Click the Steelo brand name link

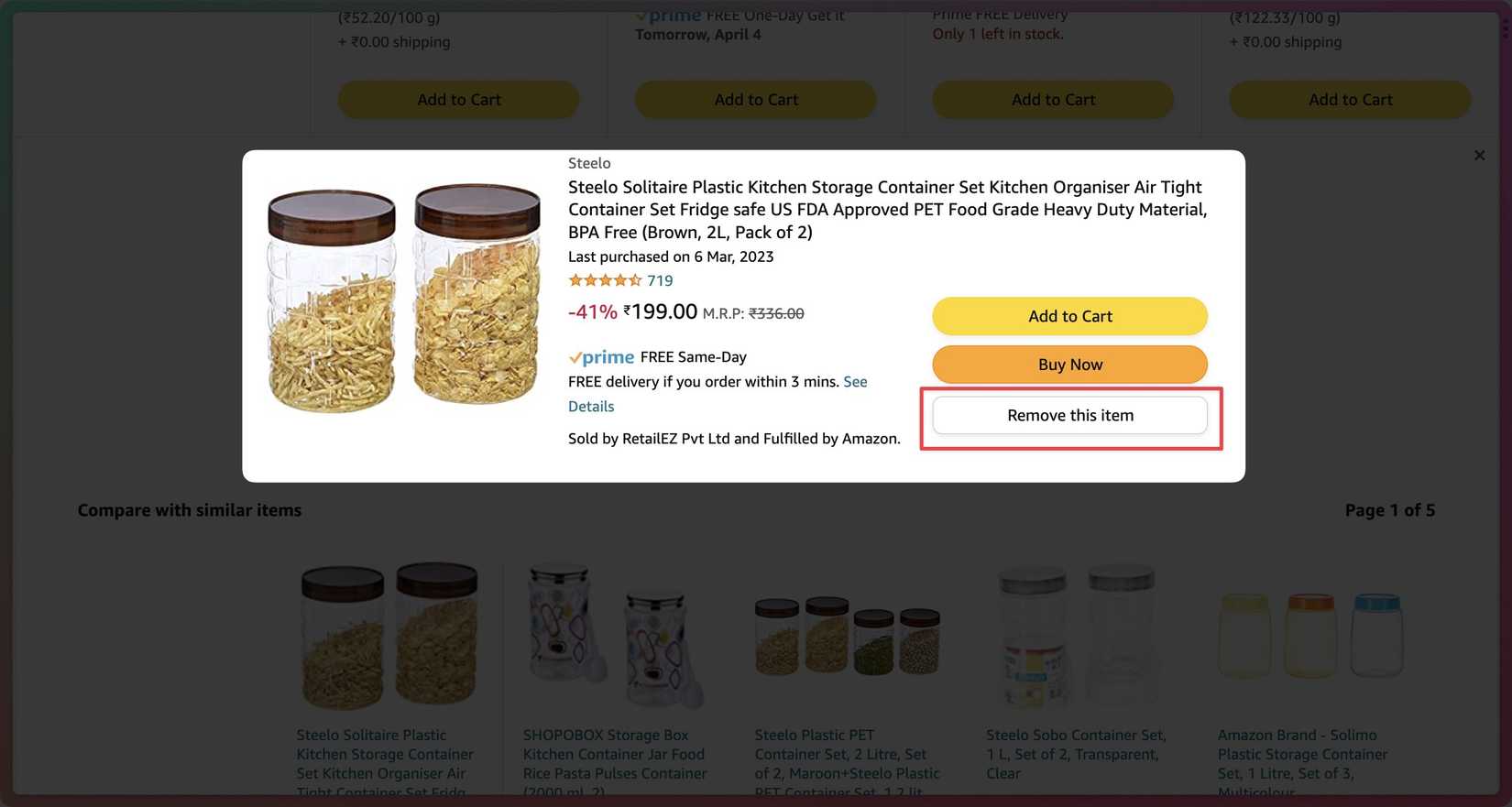click(589, 163)
